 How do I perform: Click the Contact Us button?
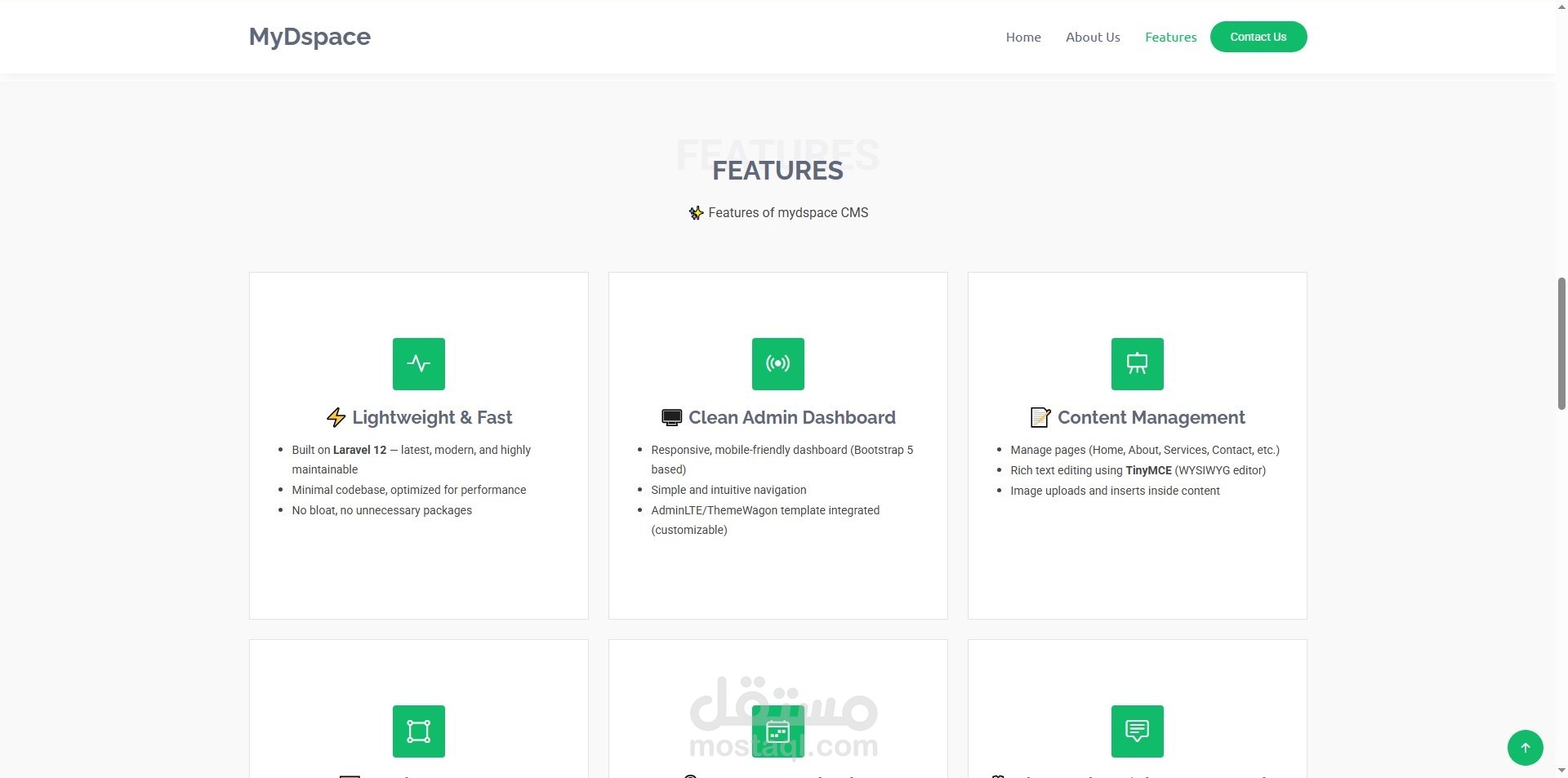tap(1258, 37)
